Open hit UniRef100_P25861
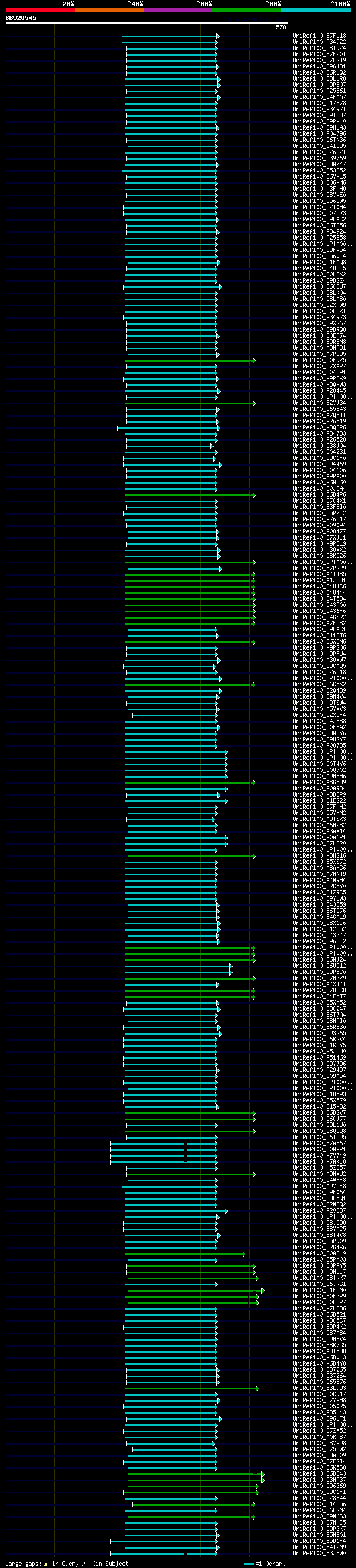The image size is (356, 1568). tap(319, 91)
